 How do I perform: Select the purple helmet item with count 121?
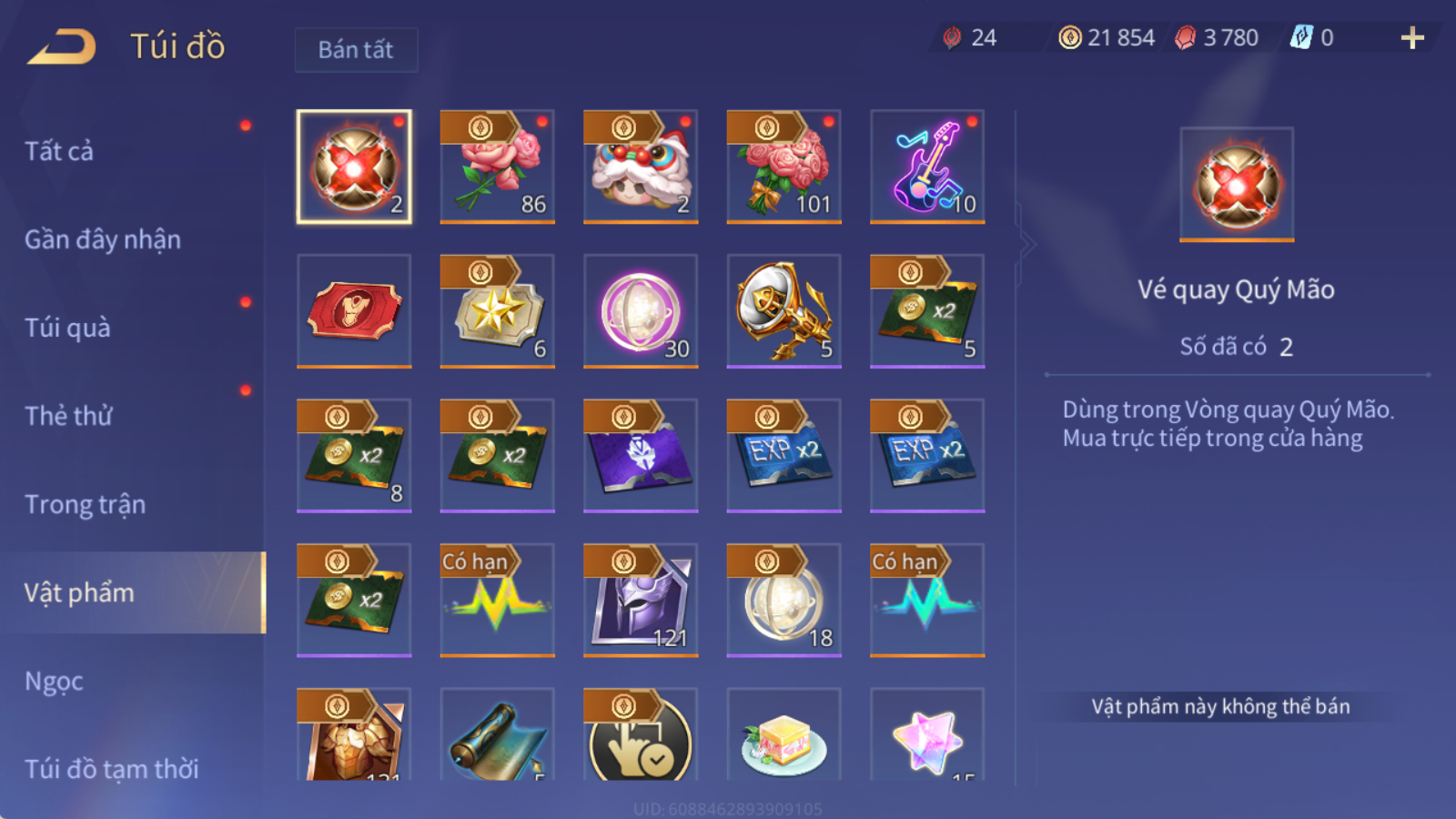[x=641, y=601]
